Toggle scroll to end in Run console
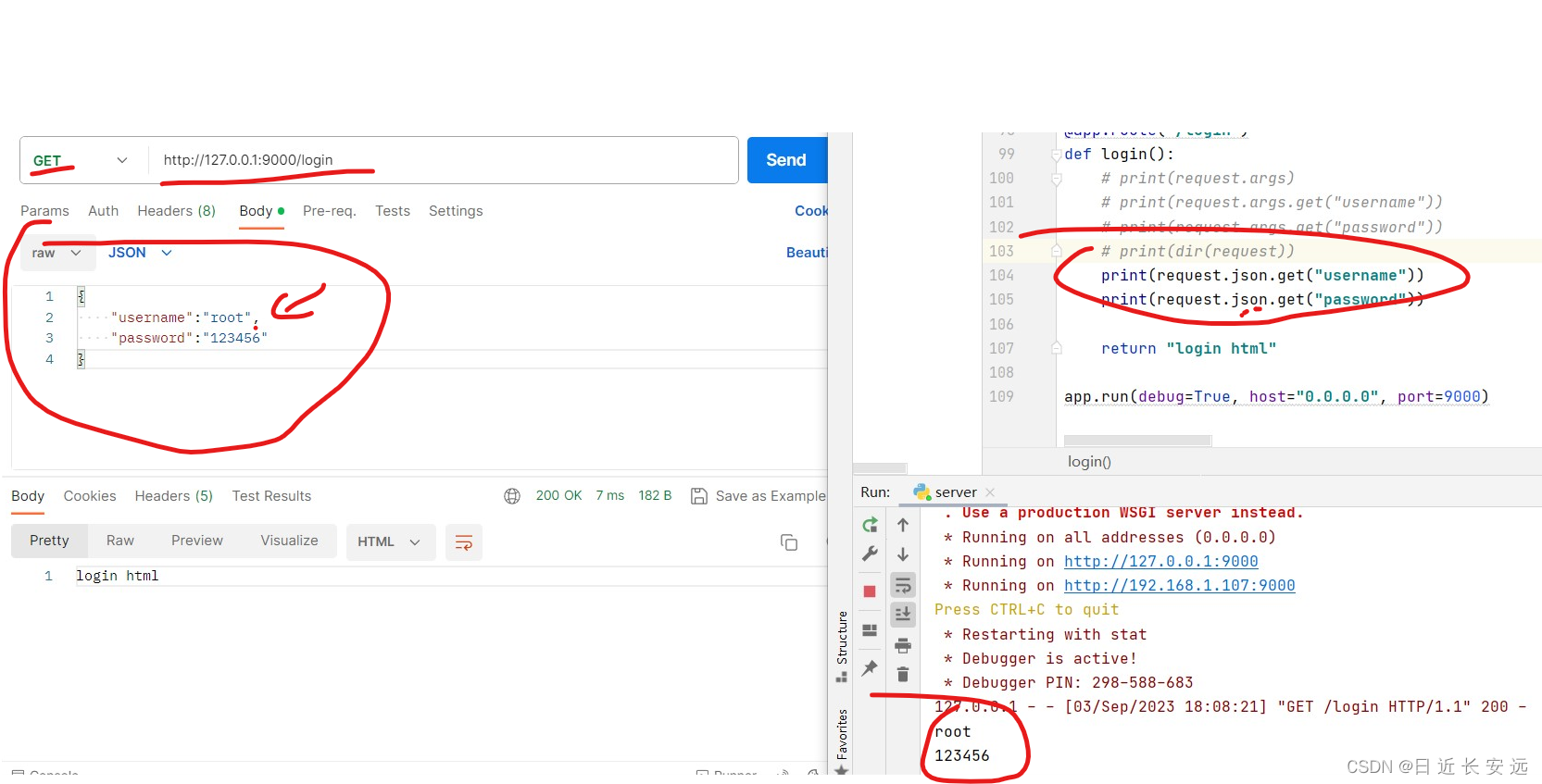This screenshot has height=784, width=1542. pyautogui.click(x=903, y=614)
